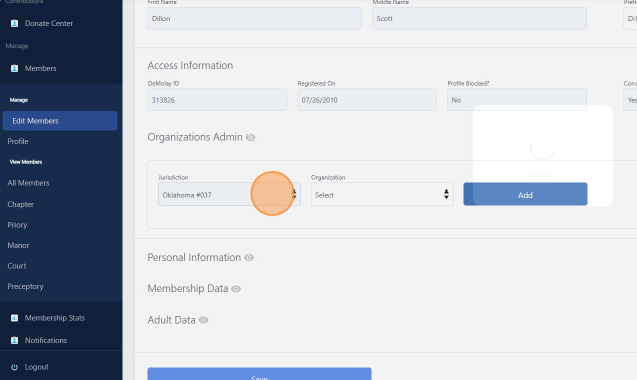
Task: Open the Priory members view
Action: [17, 225]
